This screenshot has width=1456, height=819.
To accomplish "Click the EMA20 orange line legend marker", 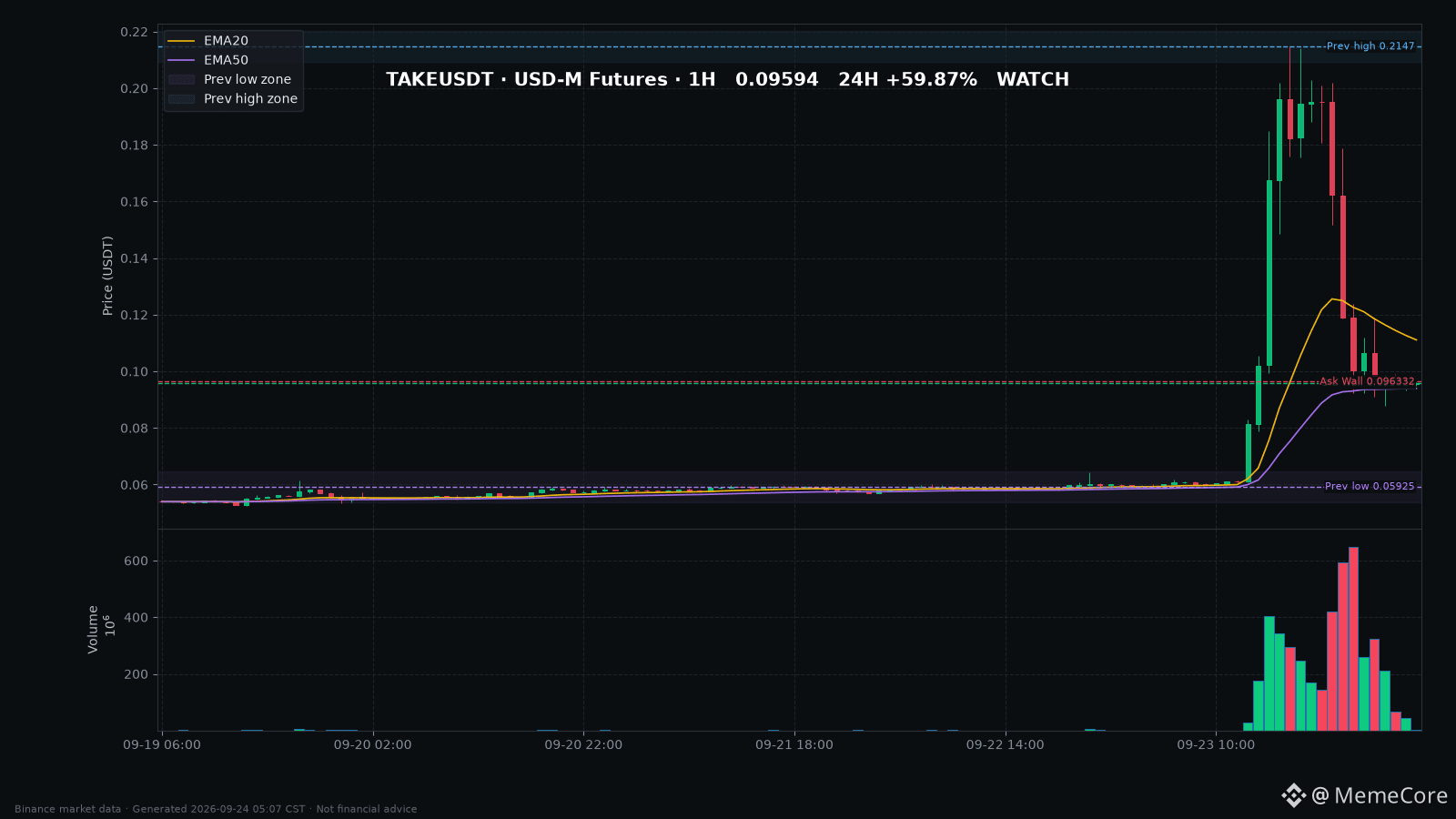I will tap(181, 41).
